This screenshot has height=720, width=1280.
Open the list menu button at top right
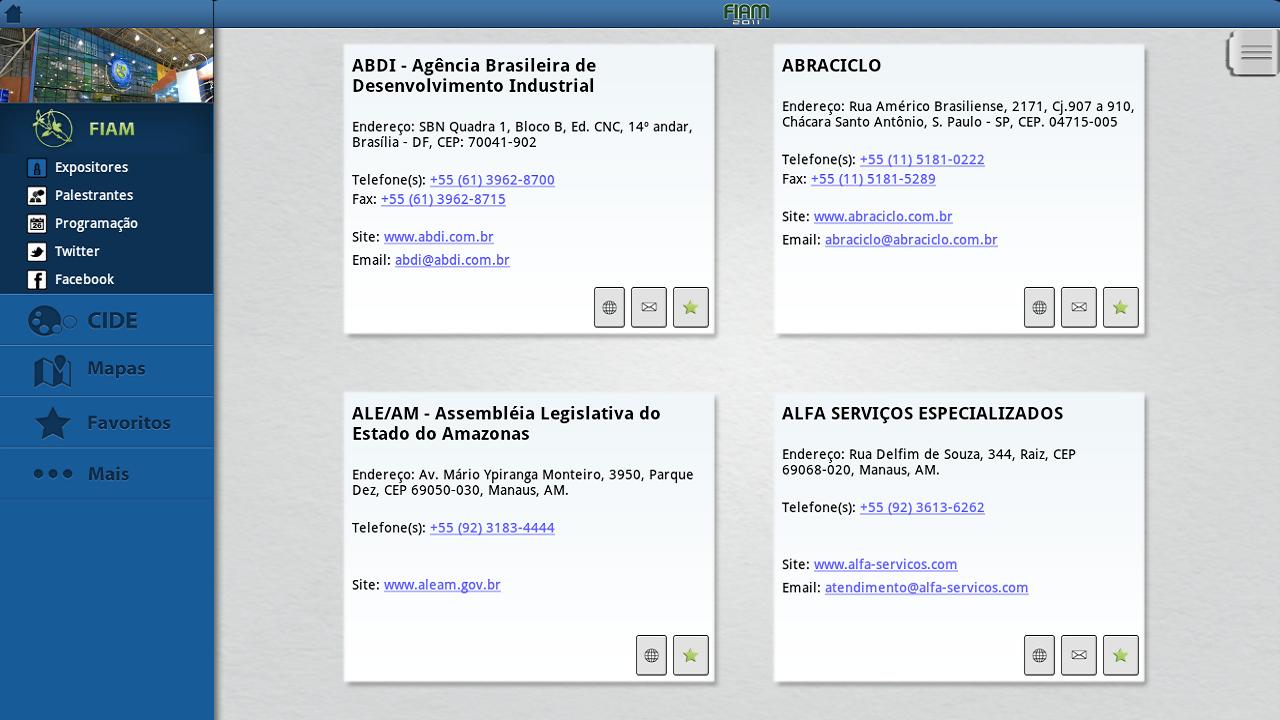(x=1254, y=53)
